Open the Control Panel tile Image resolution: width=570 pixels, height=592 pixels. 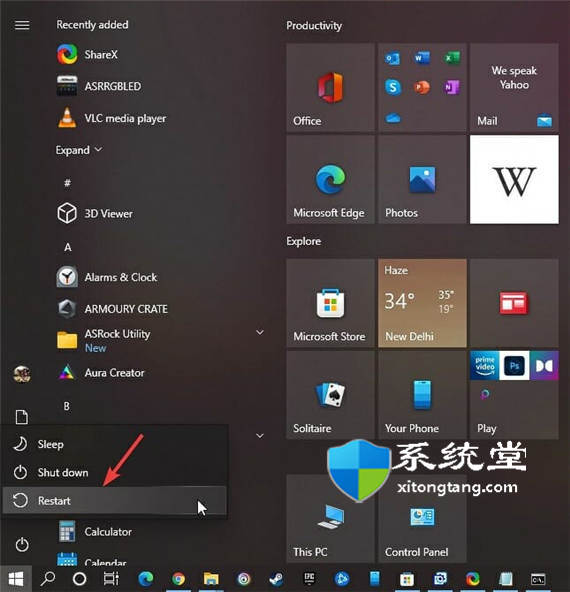tap(422, 519)
